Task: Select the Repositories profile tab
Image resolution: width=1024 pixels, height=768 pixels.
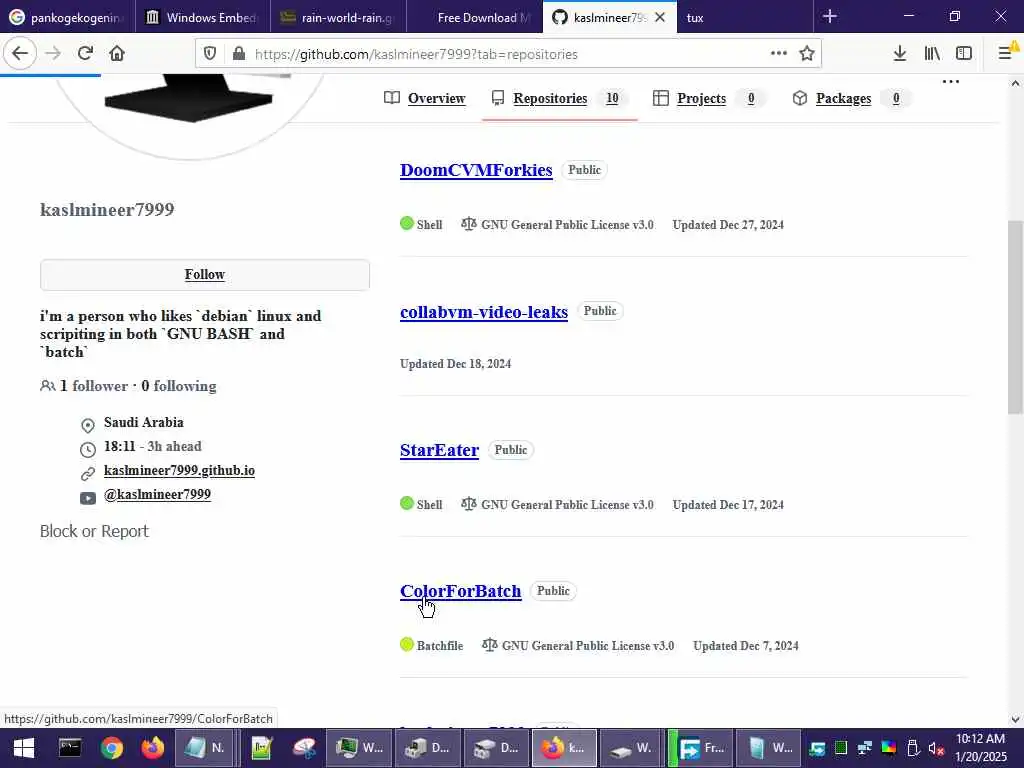Action: (x=559, y=98)
